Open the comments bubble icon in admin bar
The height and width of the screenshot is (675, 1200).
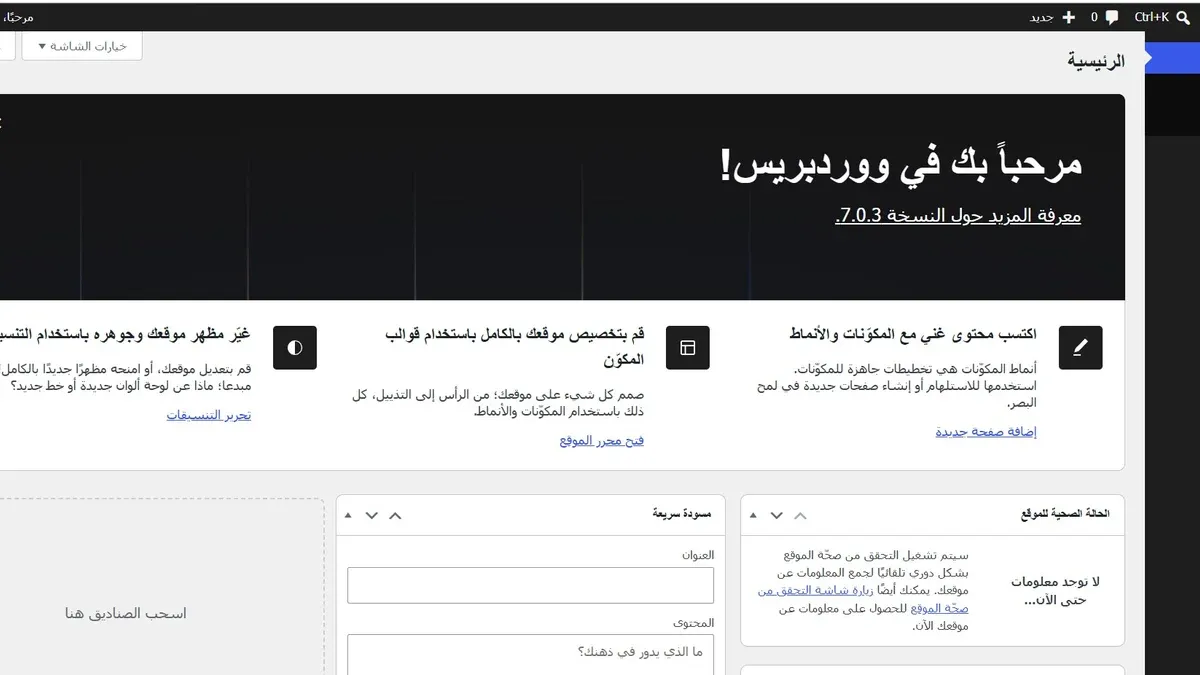click(1112, 17)
